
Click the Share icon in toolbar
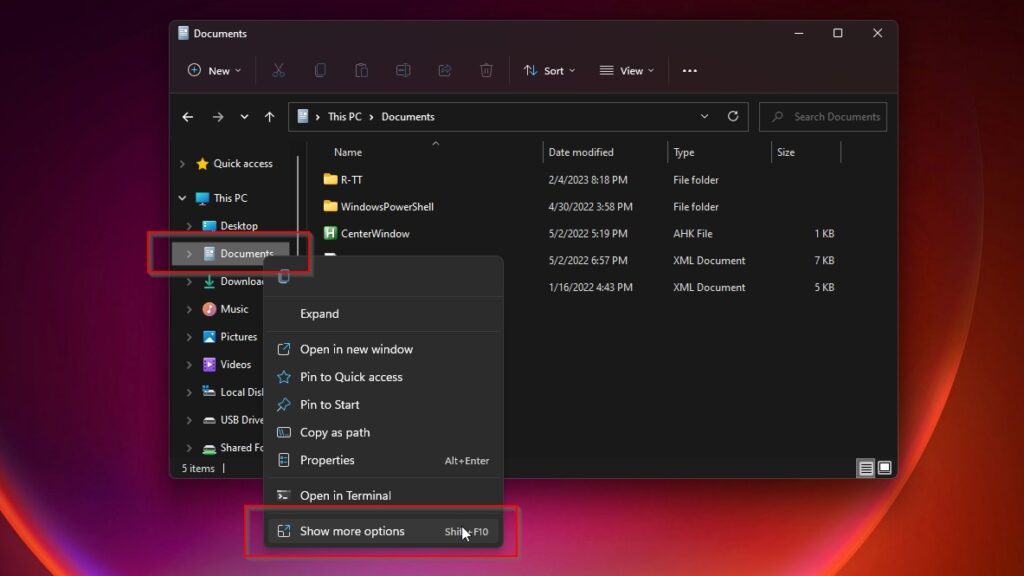pyautogui.click(x=444, y=71)
